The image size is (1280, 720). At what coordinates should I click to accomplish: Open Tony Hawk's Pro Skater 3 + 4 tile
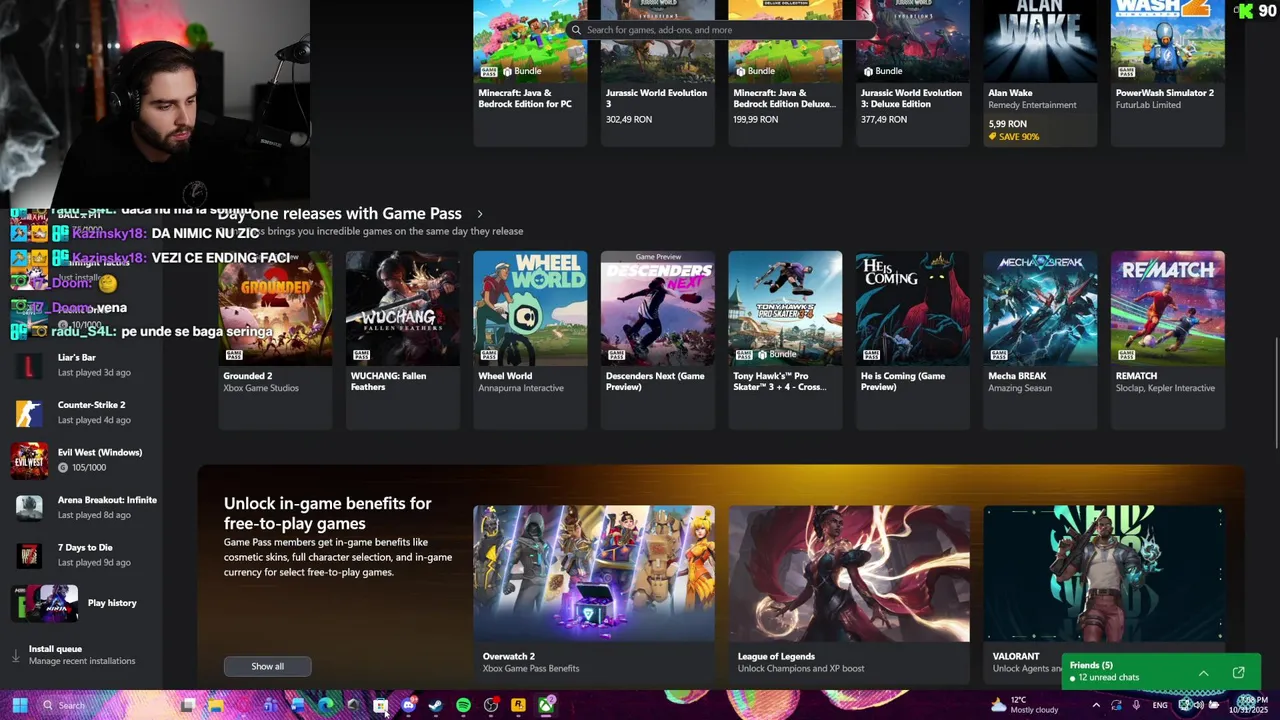click(785, 340)
